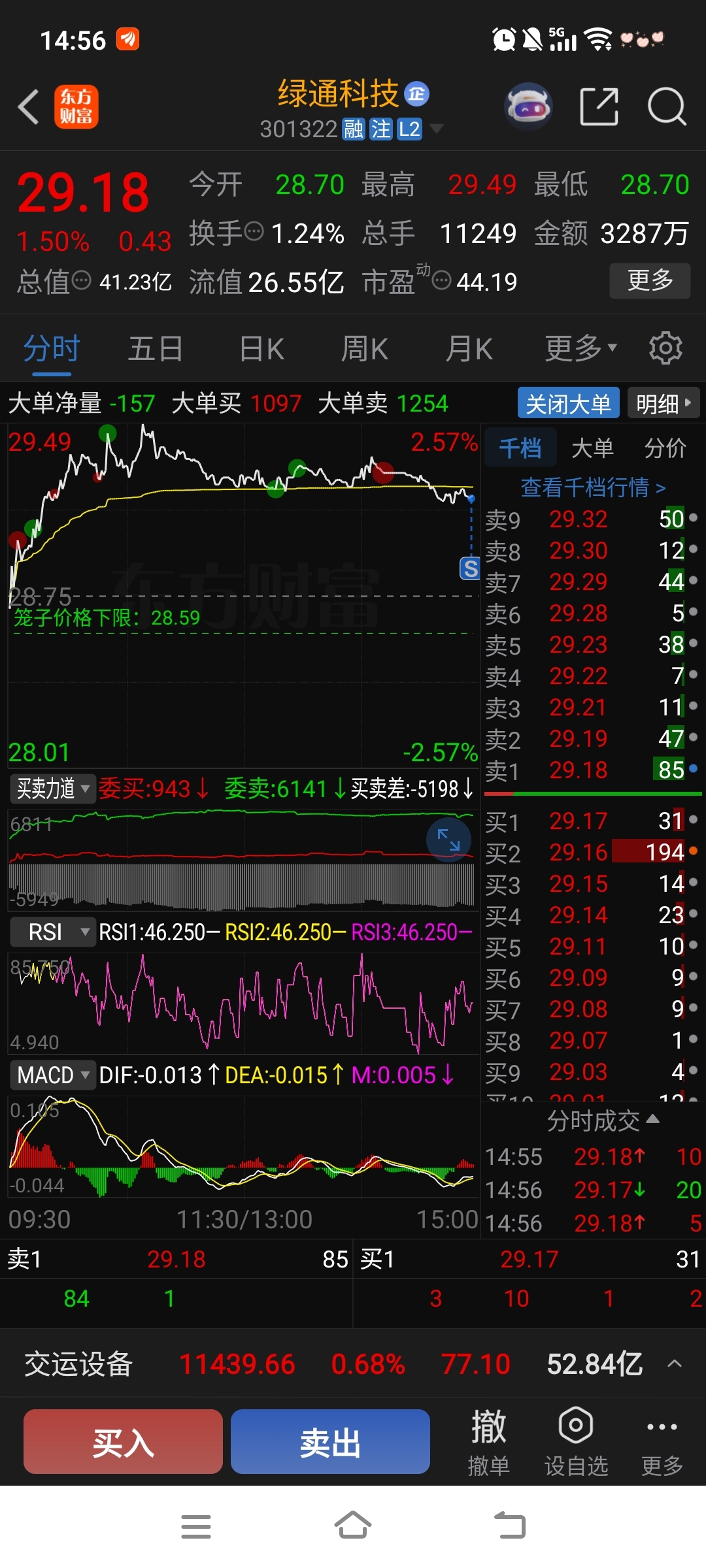The height and width of the screenshot is (1568, 706).
Task: Select the 买9 29.03 row
Action: coord(592,1072)
